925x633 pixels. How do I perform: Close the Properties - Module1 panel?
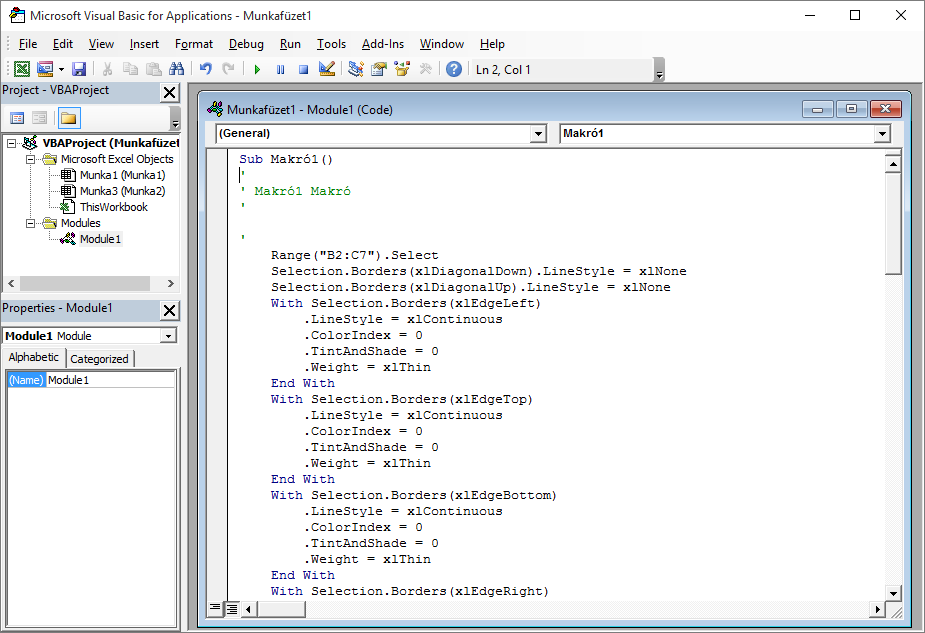[169, 310]
